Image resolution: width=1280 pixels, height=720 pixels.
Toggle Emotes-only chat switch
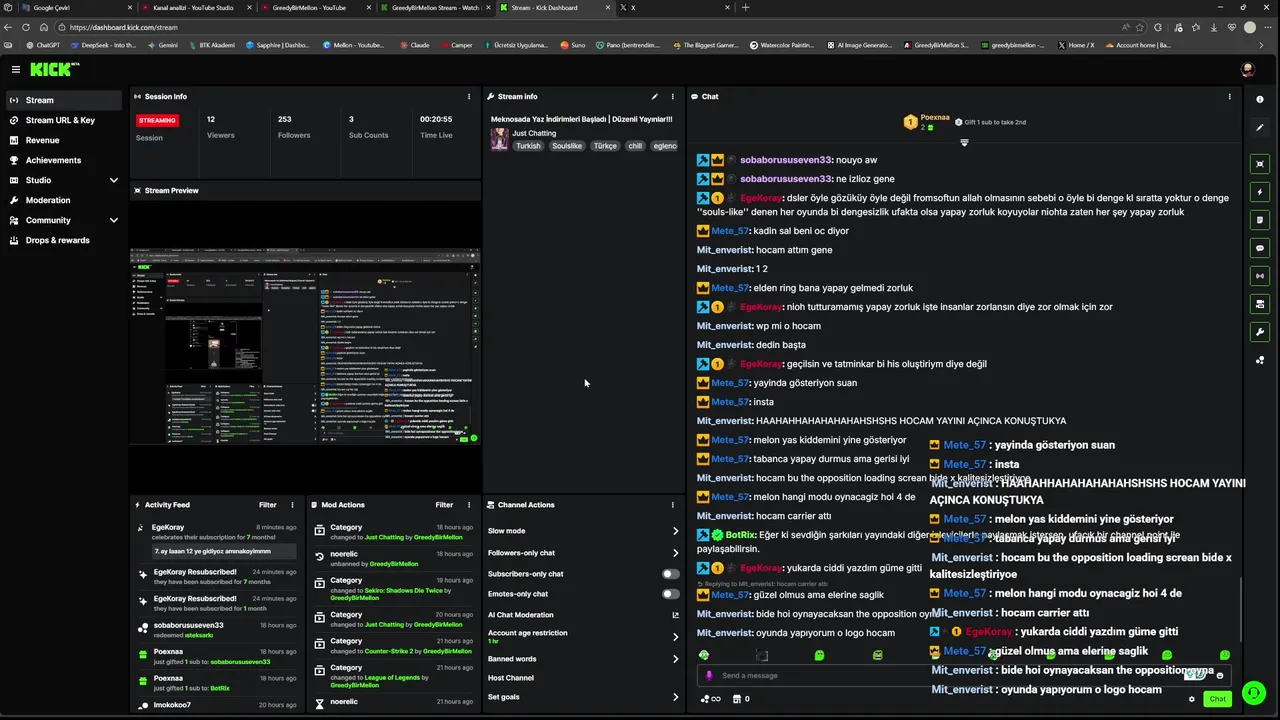670,594
